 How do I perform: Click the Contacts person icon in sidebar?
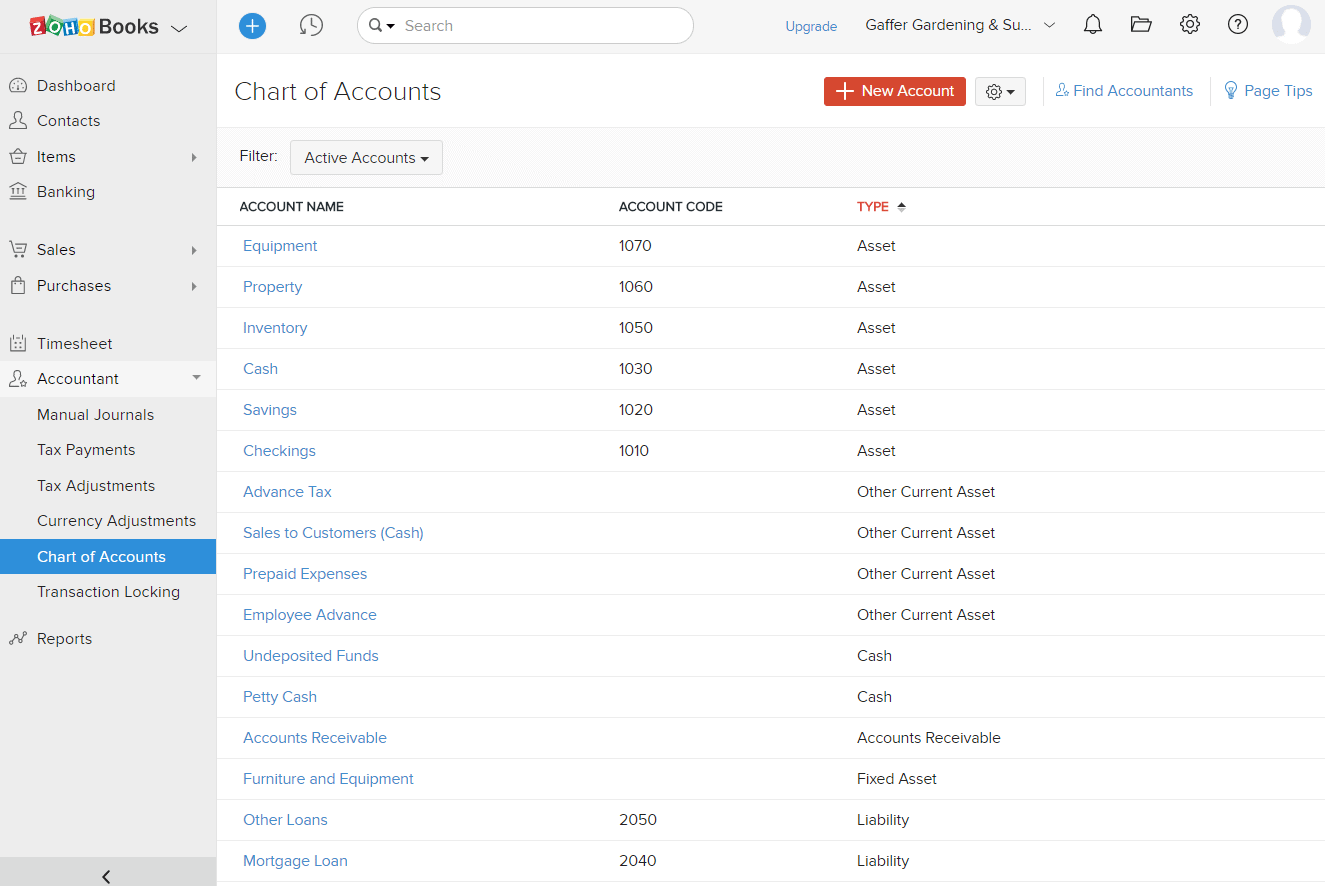pos(18,121)
